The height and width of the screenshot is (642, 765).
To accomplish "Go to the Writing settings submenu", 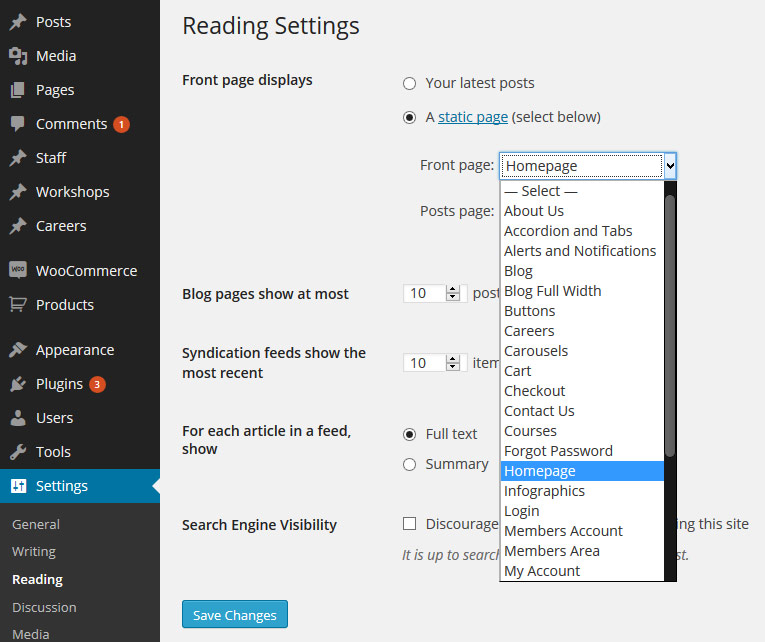I will point(34,552).
